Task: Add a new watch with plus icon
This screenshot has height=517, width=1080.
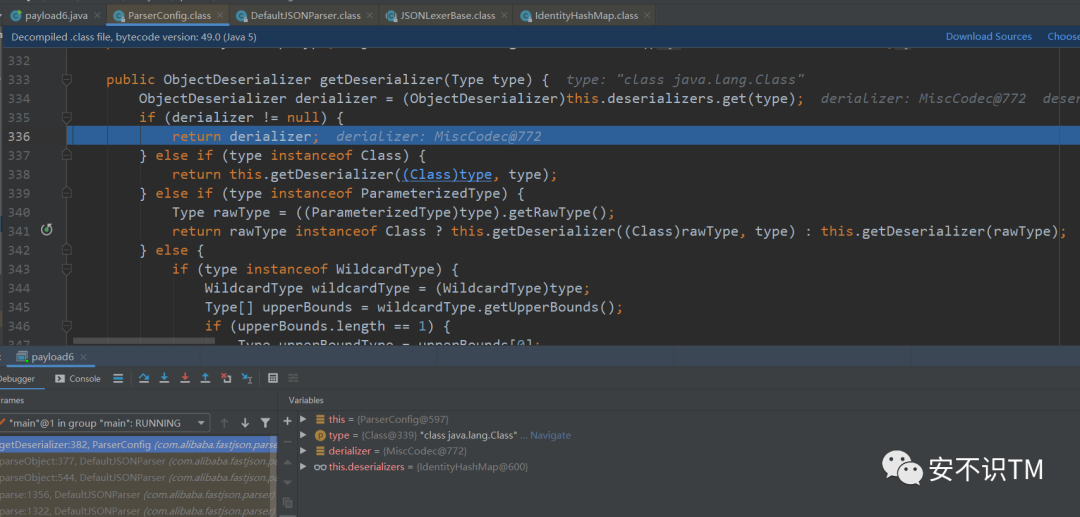Action: click(x=288, y=420)
